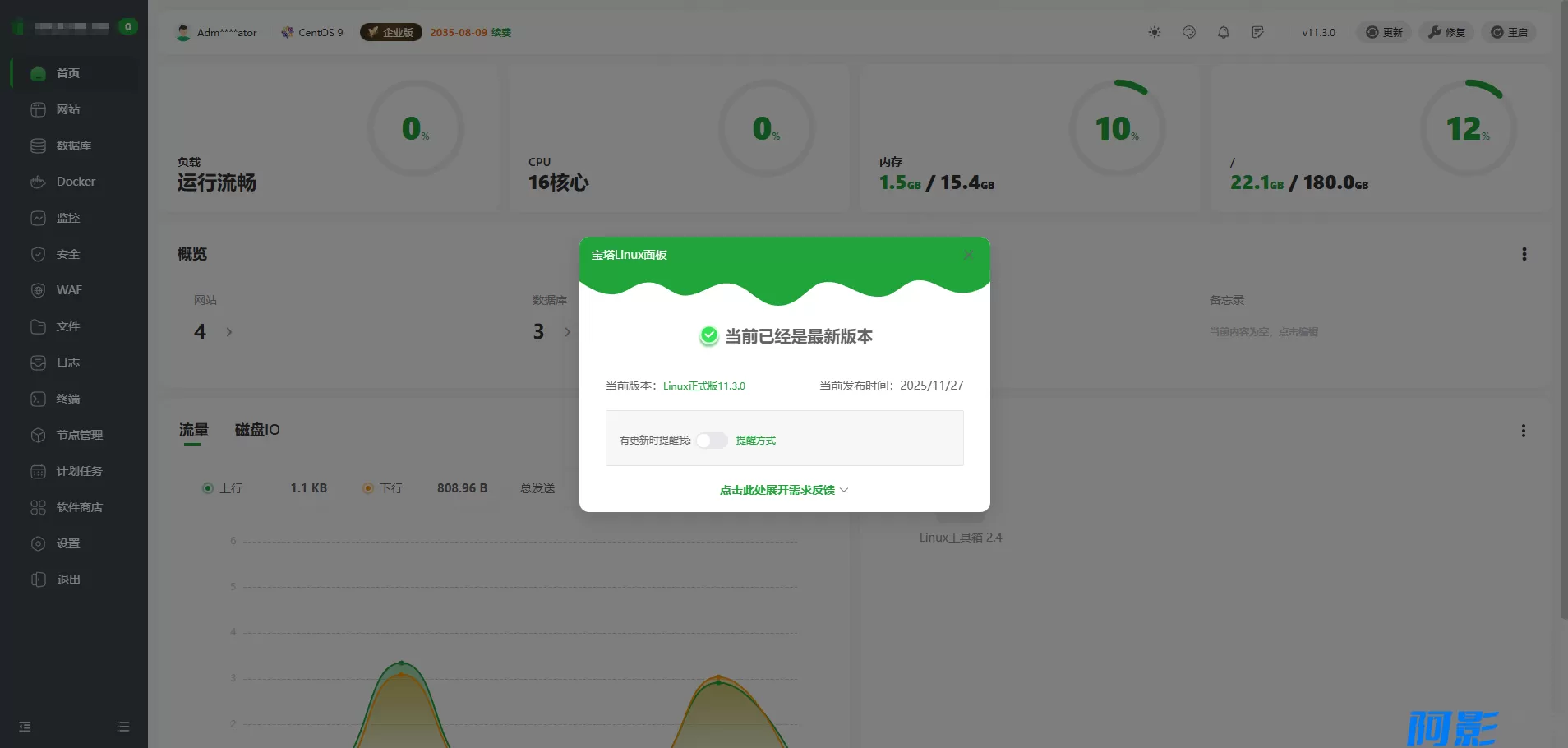Click the Docker icon in sidebar
The width and height of the screenshot is (1568, 748).
point(38,182)
